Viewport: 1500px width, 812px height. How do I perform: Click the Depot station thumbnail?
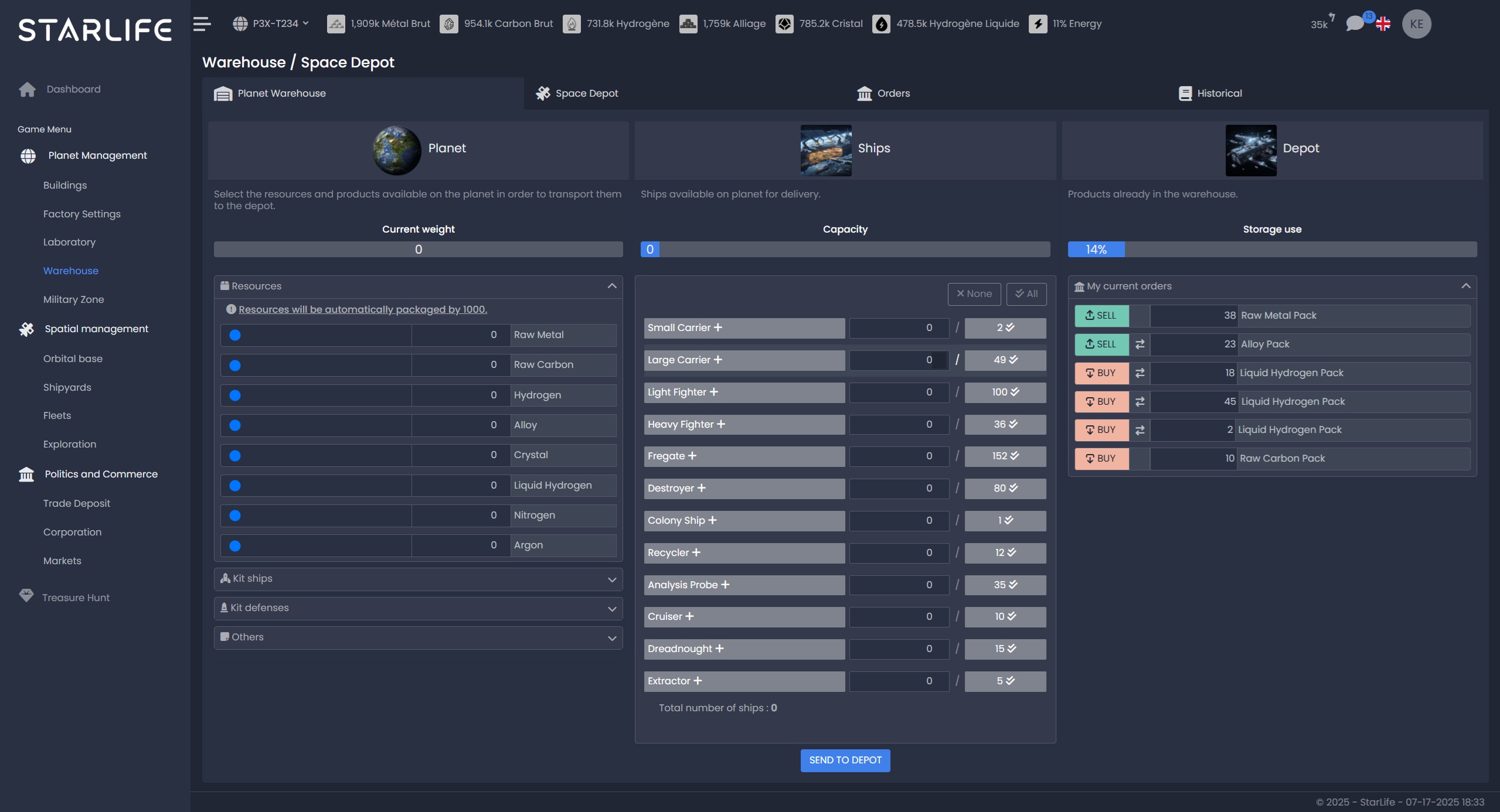[x=1251, y=150]
